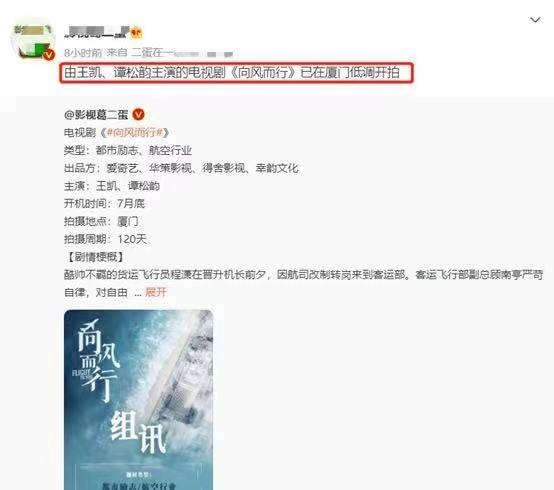Viewport: 554px width, 490px height.
Task: Open the poster's profile avatar
Action: [32, 40]
